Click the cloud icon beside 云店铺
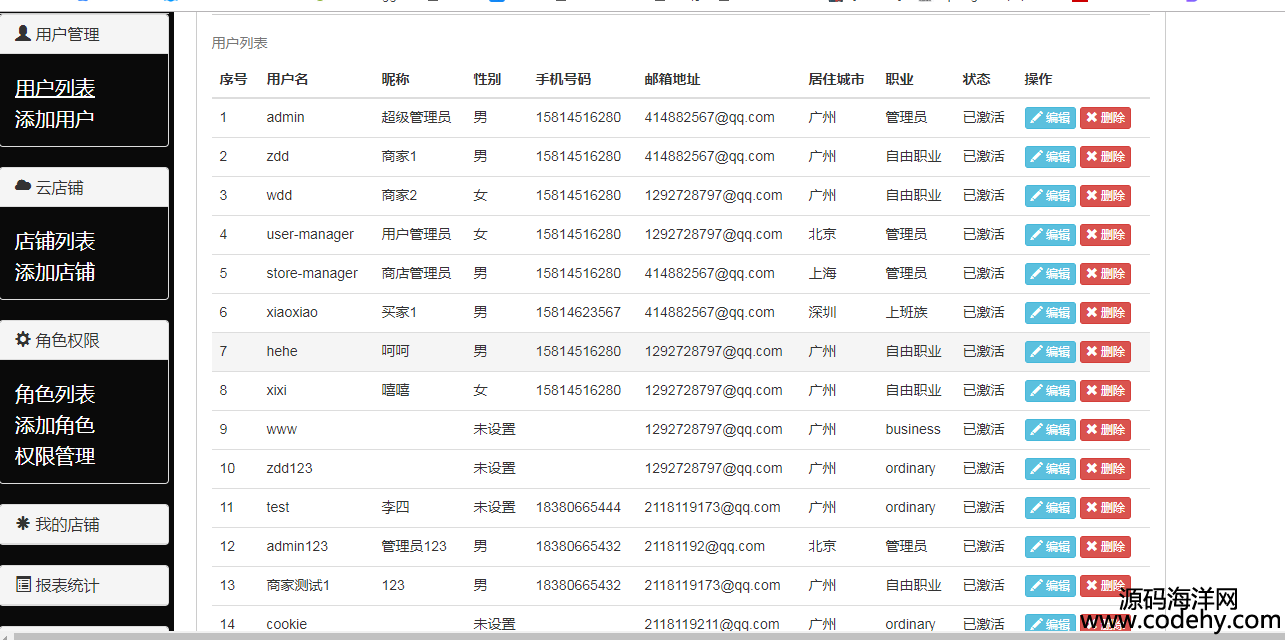Viewport: 1285px width, 640px height. coord(23,186)
